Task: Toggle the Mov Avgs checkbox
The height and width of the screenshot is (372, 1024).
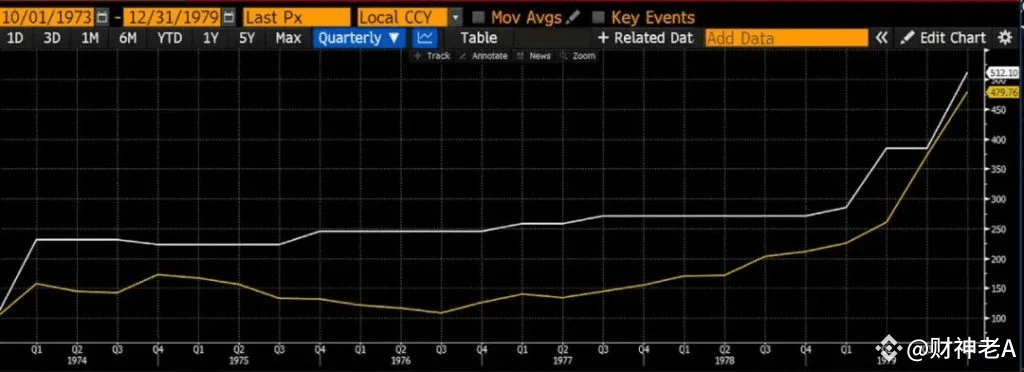Action: [478, 17]
